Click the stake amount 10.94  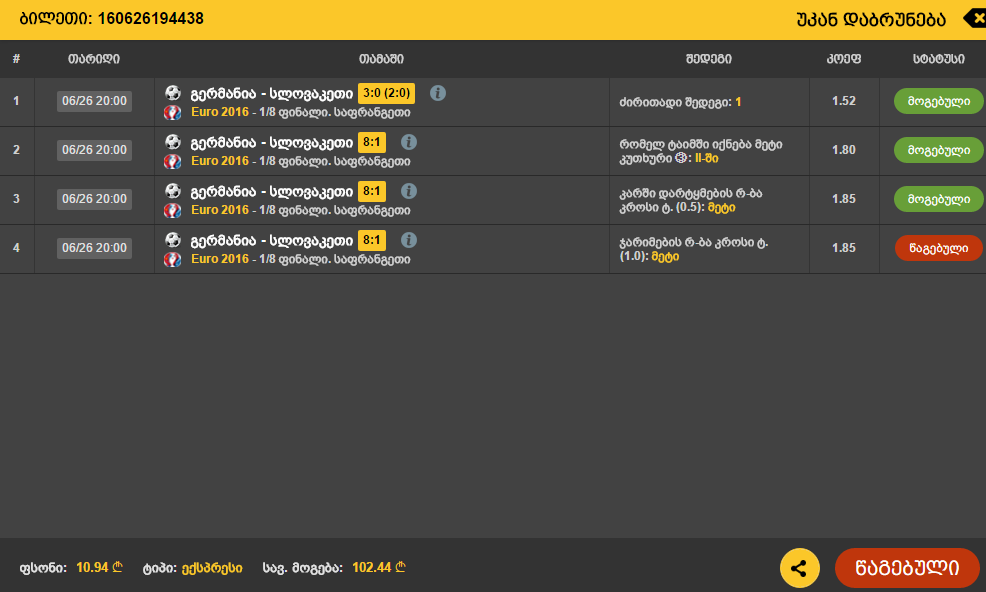click(99, 568)
